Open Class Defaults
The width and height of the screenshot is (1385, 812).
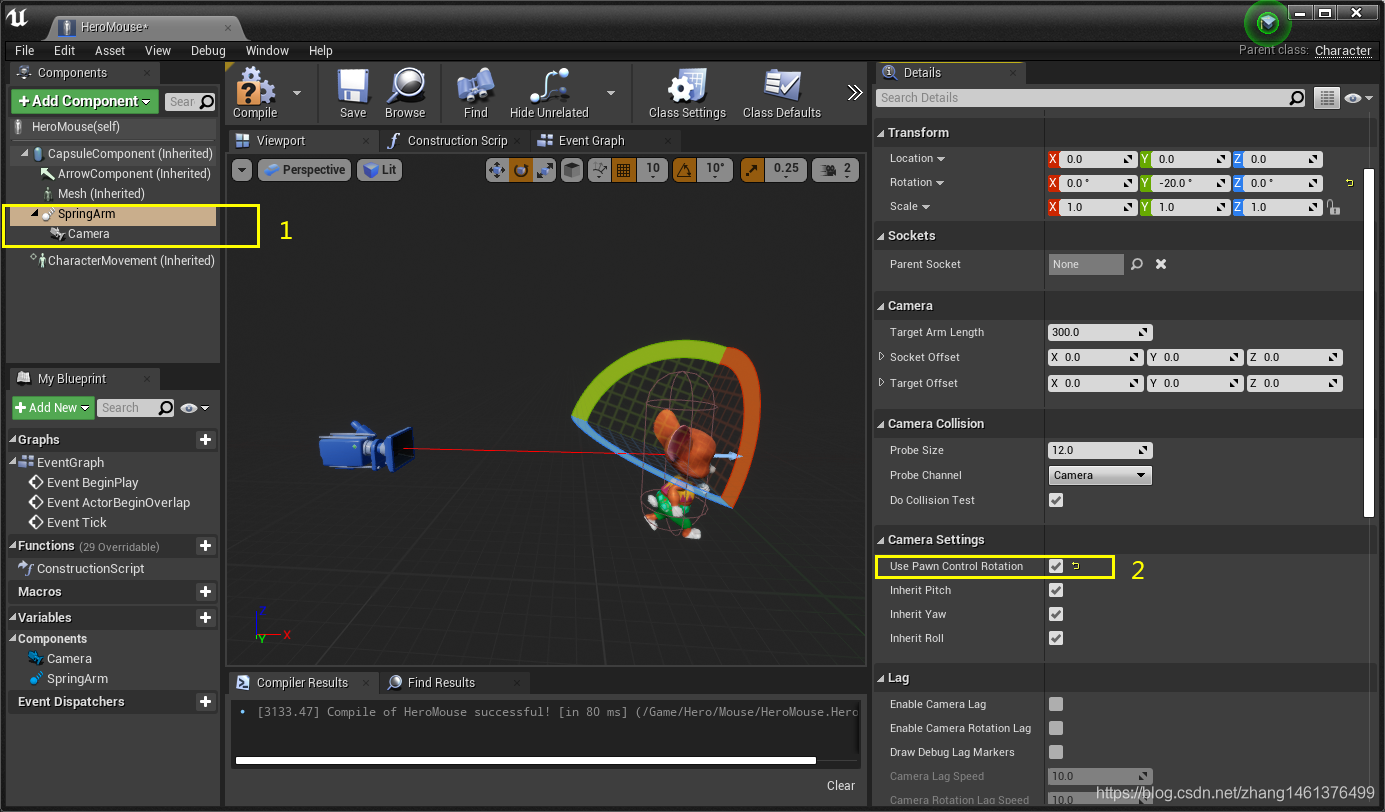click(782, 86)
